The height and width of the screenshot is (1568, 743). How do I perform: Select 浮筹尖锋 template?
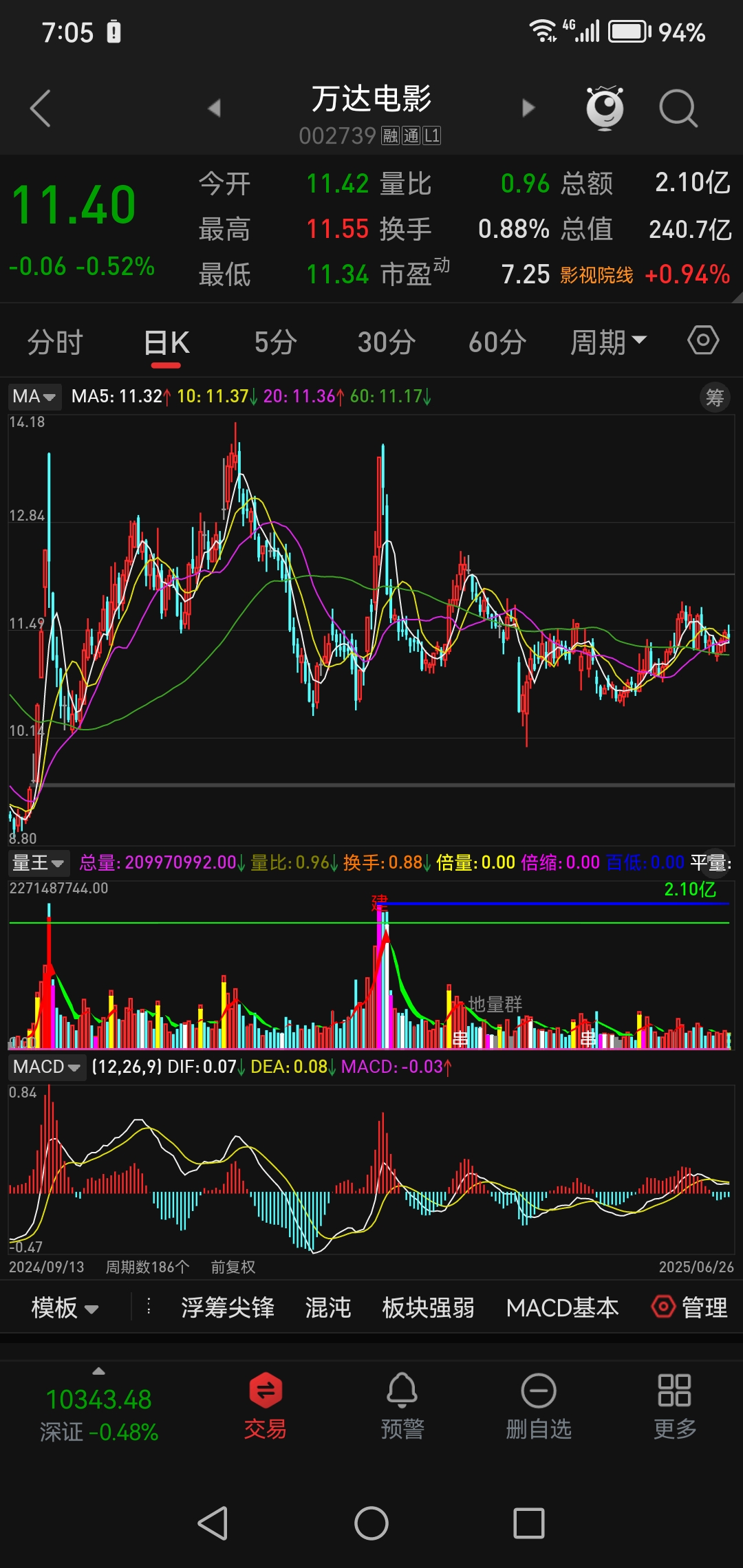point(228,1307)
